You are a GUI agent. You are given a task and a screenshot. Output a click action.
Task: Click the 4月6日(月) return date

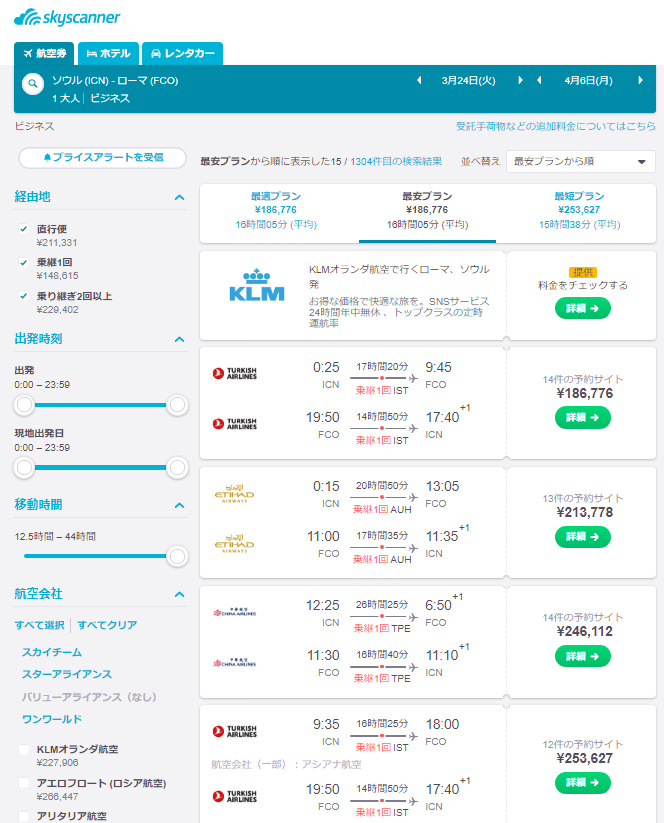pyautogui.click(x=588, y=80)
